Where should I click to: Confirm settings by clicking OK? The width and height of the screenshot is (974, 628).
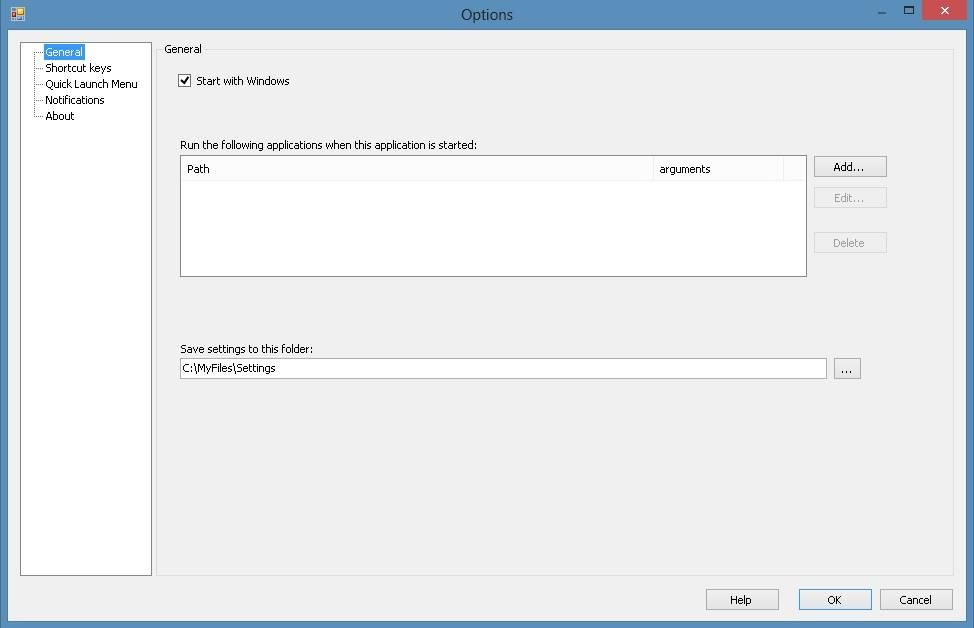click(834, 599)
